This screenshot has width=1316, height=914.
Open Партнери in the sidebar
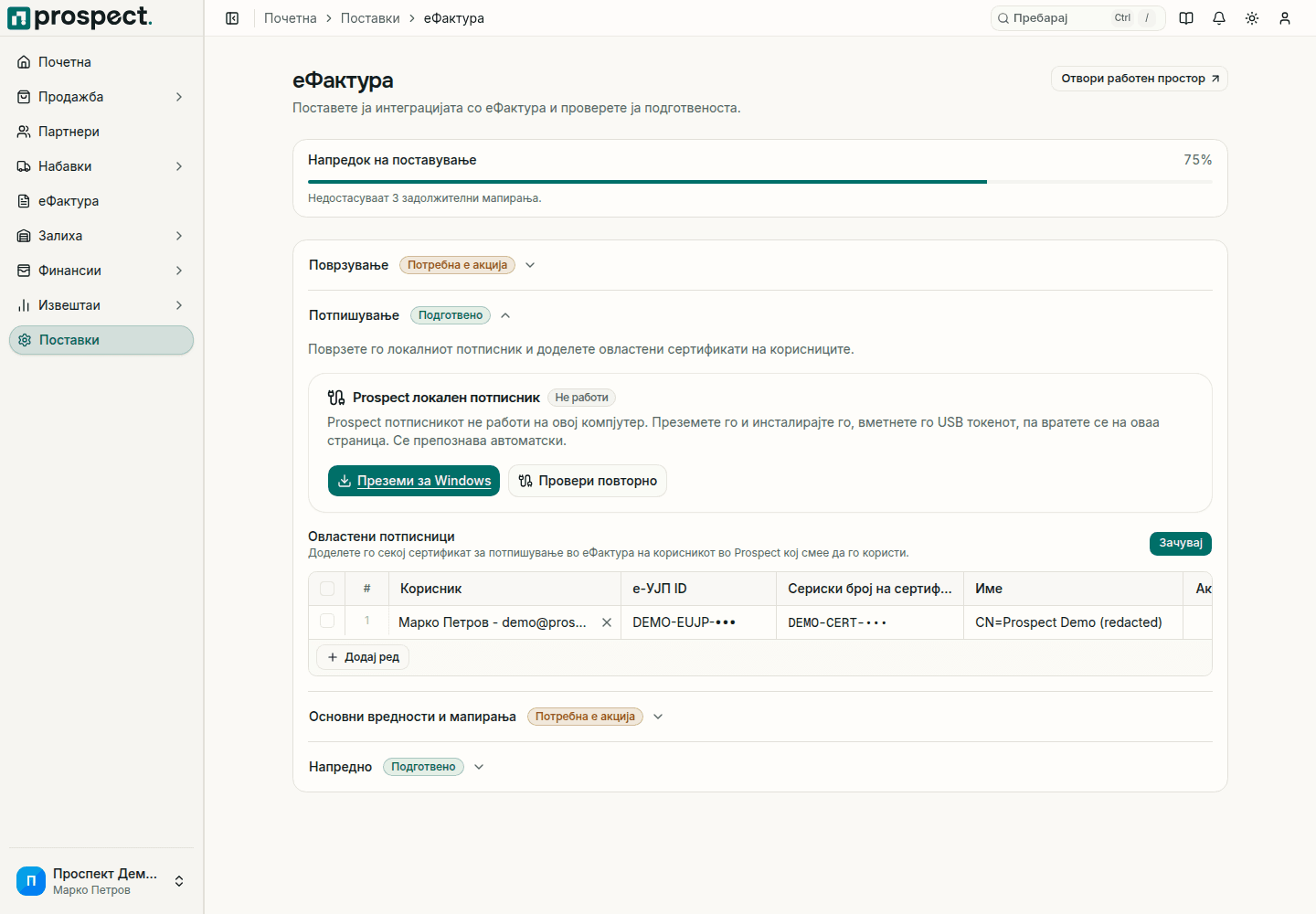pos(101,132)
